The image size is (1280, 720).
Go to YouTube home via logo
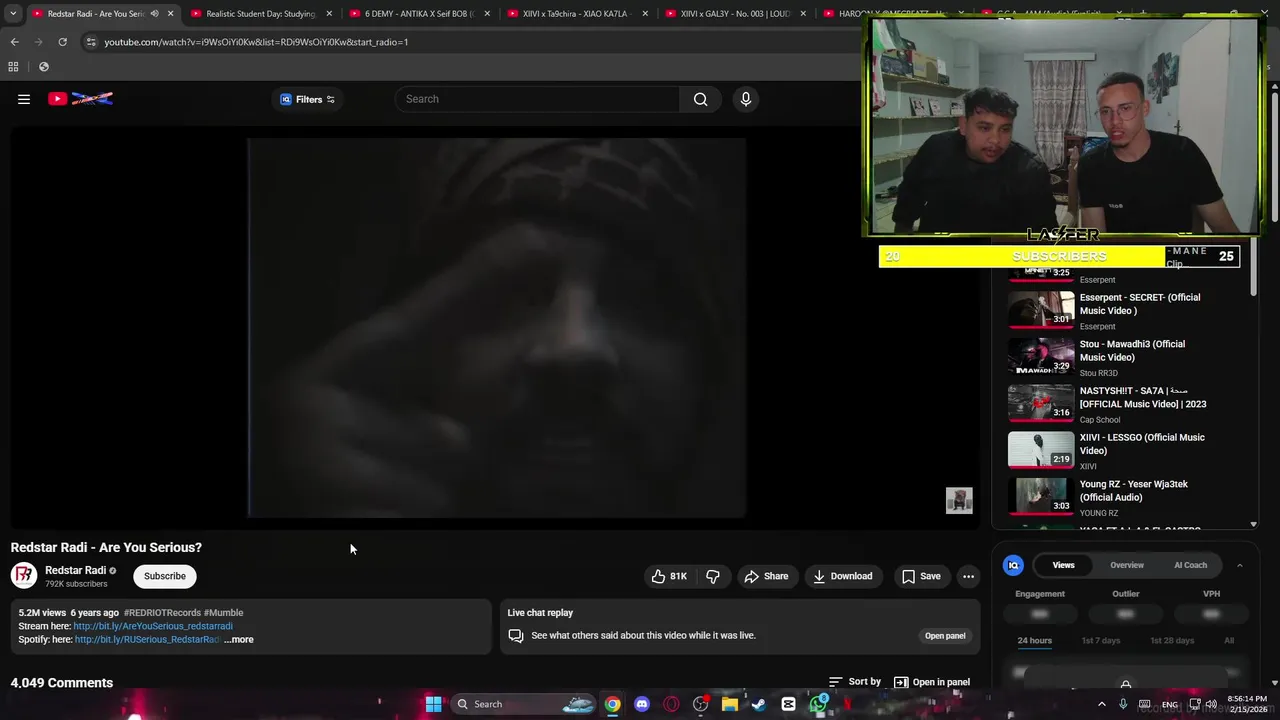click(x=80, y=99)
